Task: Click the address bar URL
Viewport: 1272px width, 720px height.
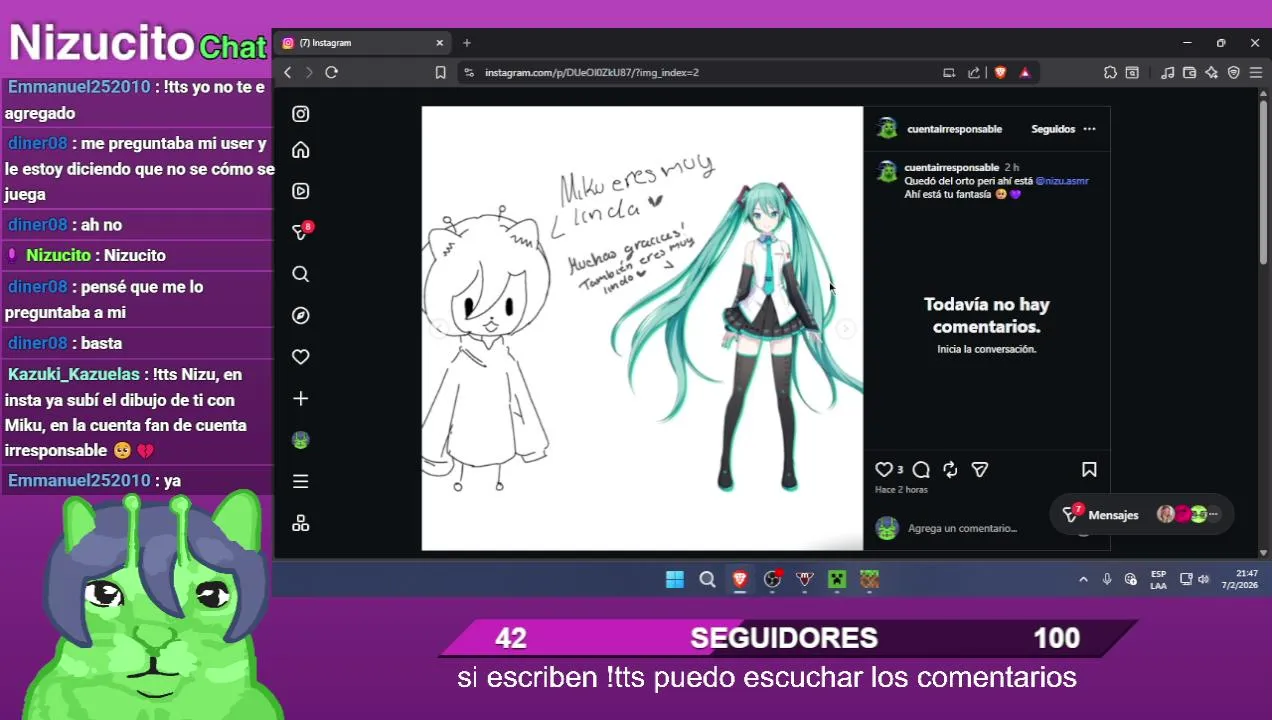Action: (x=592, y=72)
